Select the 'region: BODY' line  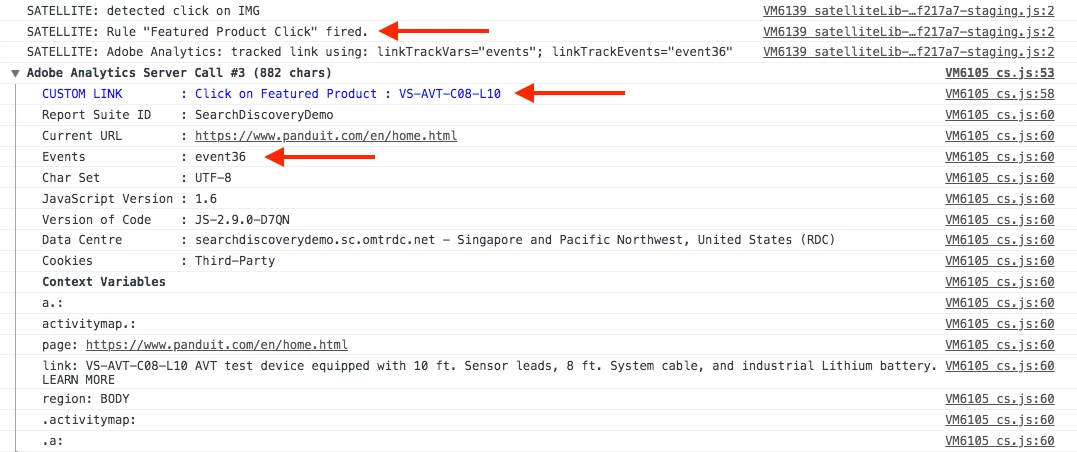tap(85, 399)
